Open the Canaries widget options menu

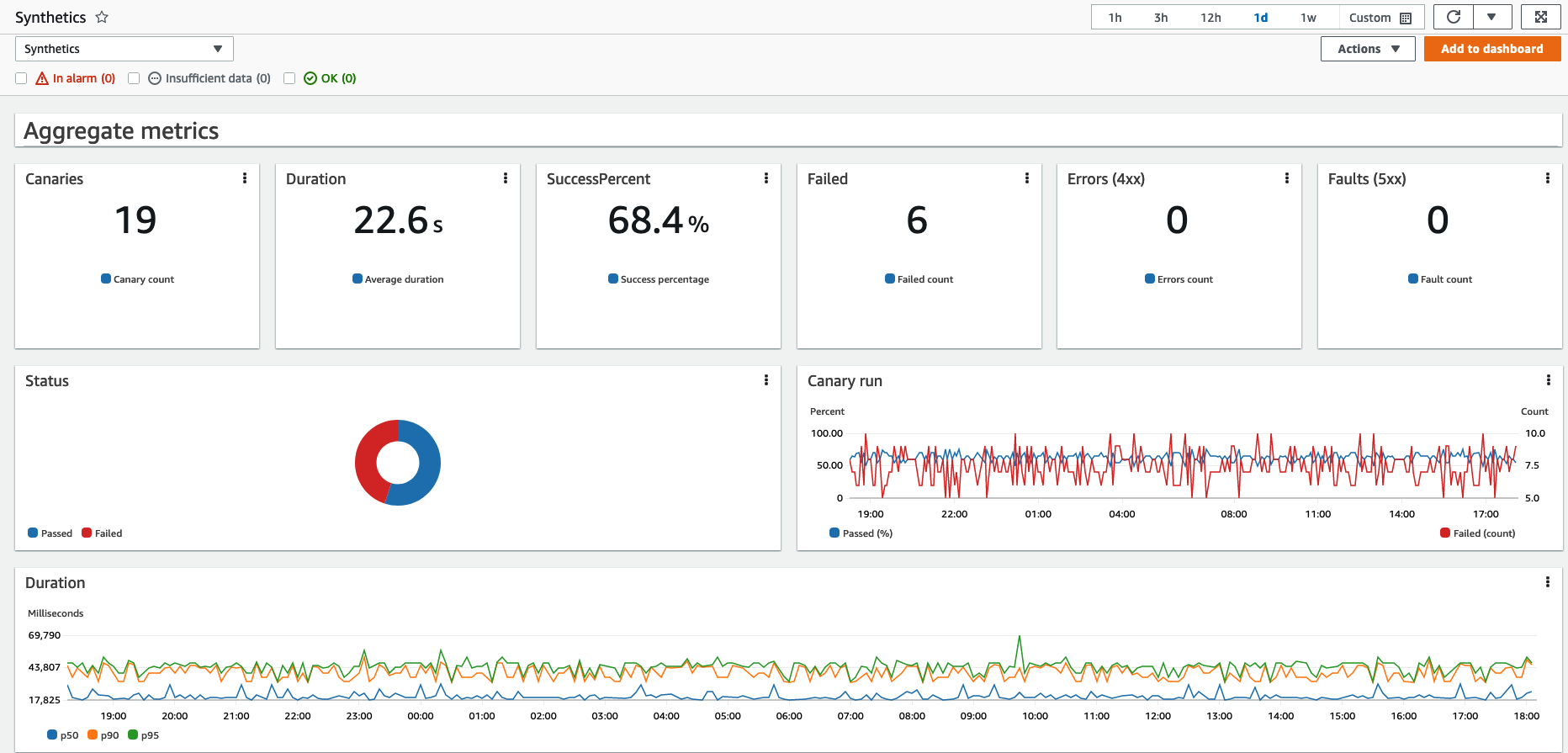point(245,178)
